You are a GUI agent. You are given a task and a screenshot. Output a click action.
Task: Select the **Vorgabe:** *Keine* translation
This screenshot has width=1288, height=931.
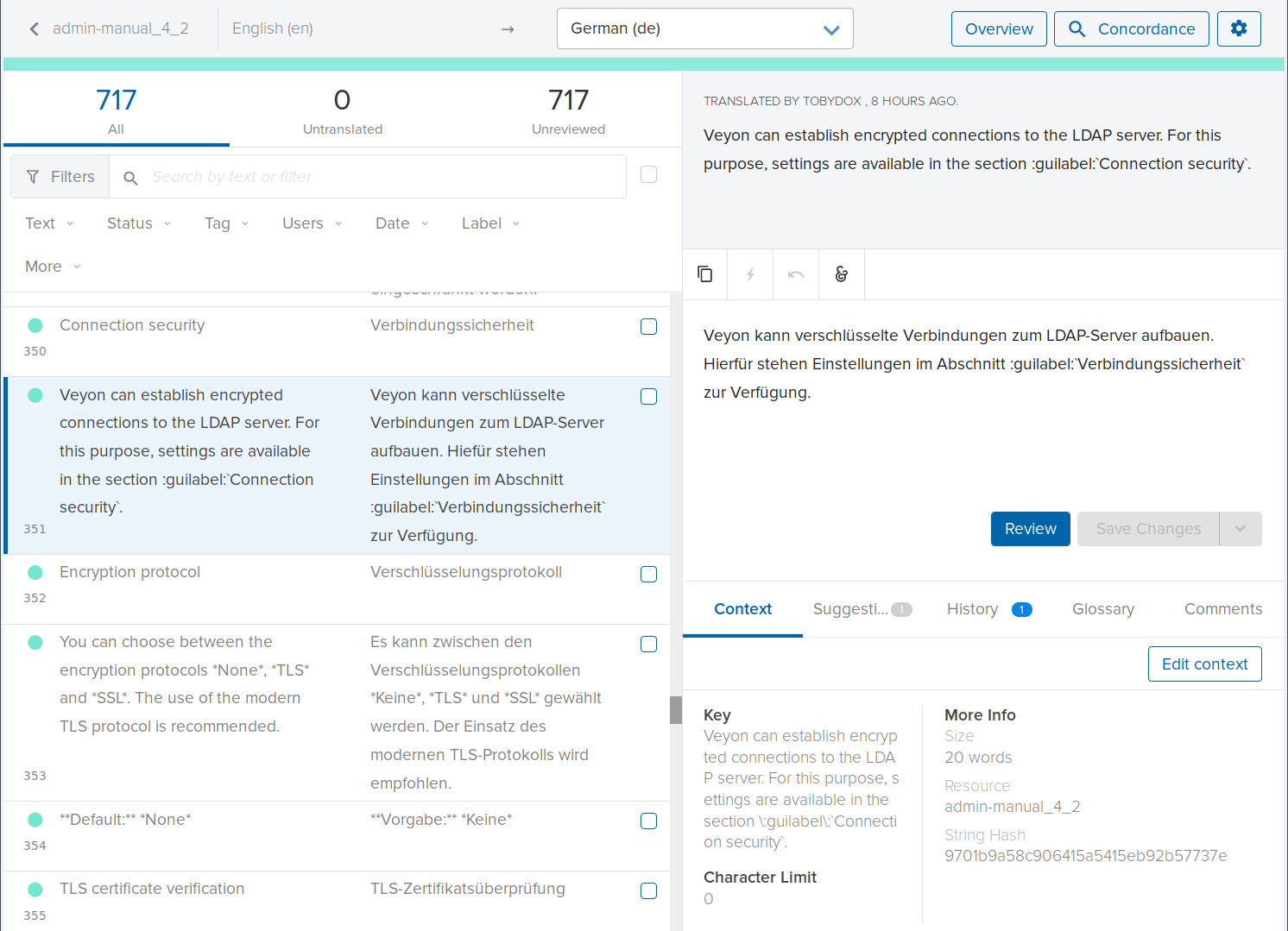(441, 820)
